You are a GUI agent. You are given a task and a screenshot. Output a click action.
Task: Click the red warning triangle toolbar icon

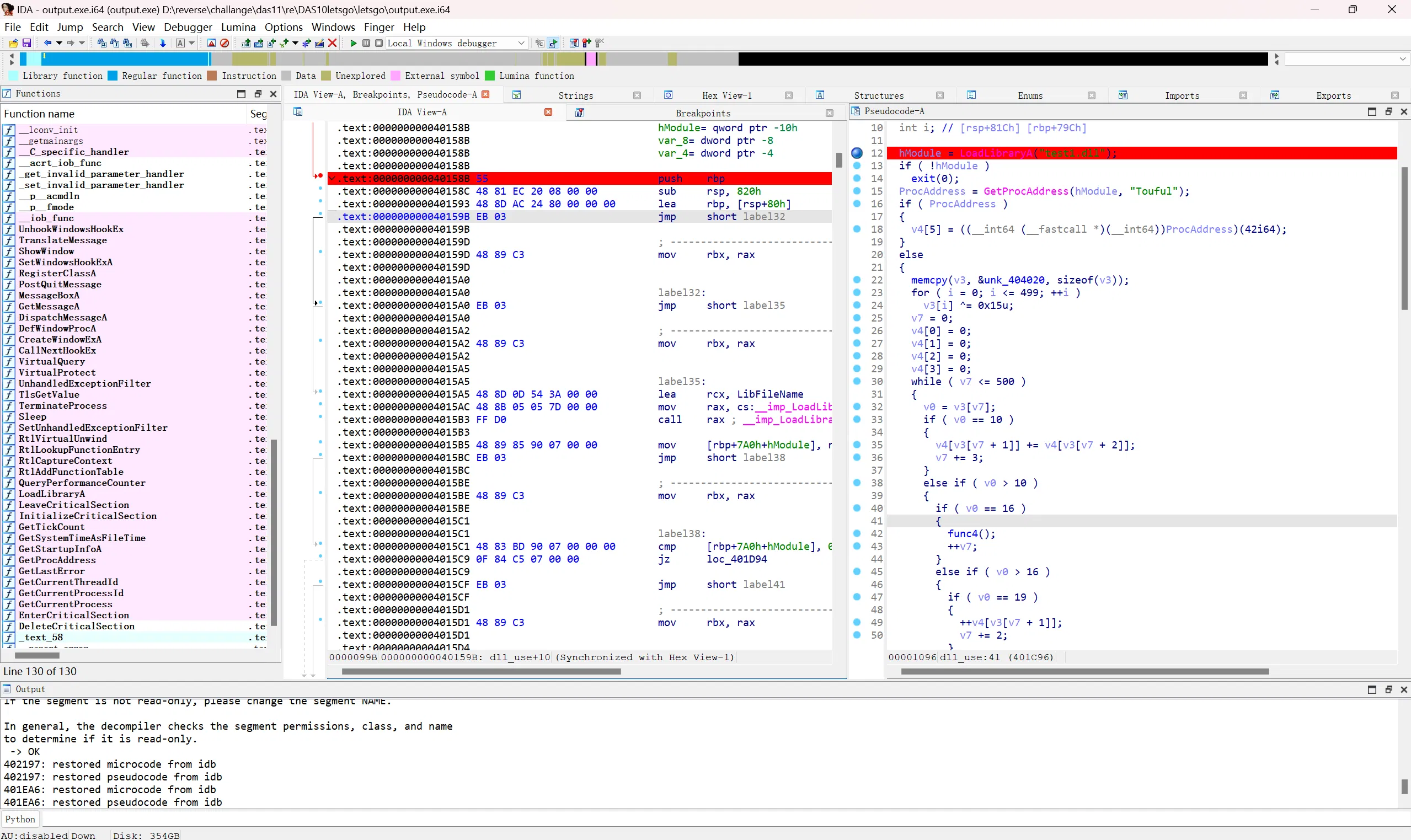tap(212, 43)
